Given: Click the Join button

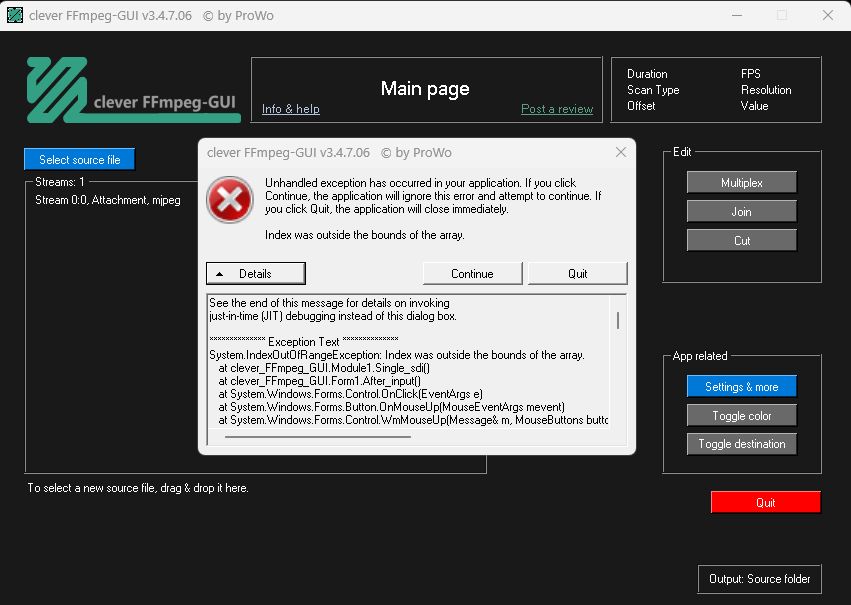Looking at the screenshot, I should click(741, 212).
